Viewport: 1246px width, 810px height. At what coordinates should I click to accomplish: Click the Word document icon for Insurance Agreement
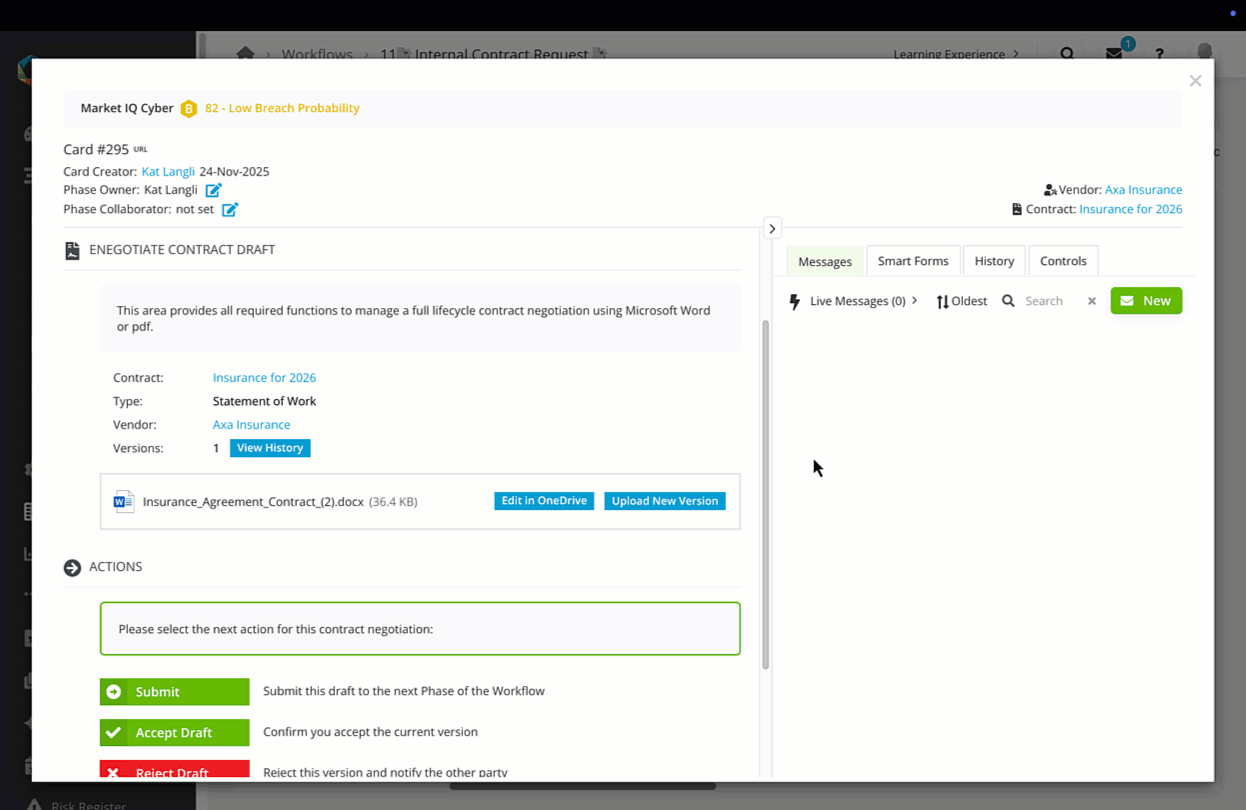124,502
